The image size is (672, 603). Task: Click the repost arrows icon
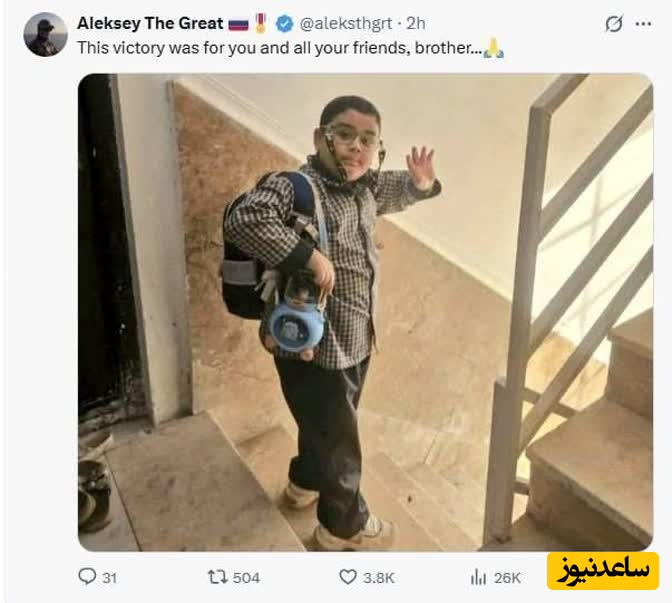[218, 577]
